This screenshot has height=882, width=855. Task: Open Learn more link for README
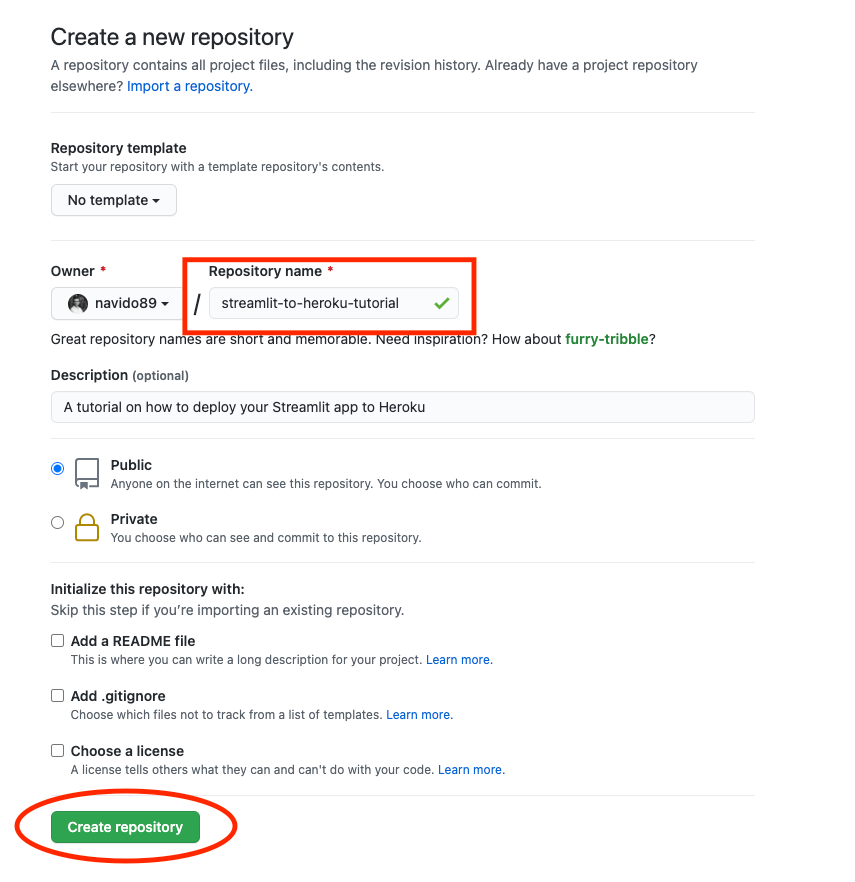pos(459,660)
